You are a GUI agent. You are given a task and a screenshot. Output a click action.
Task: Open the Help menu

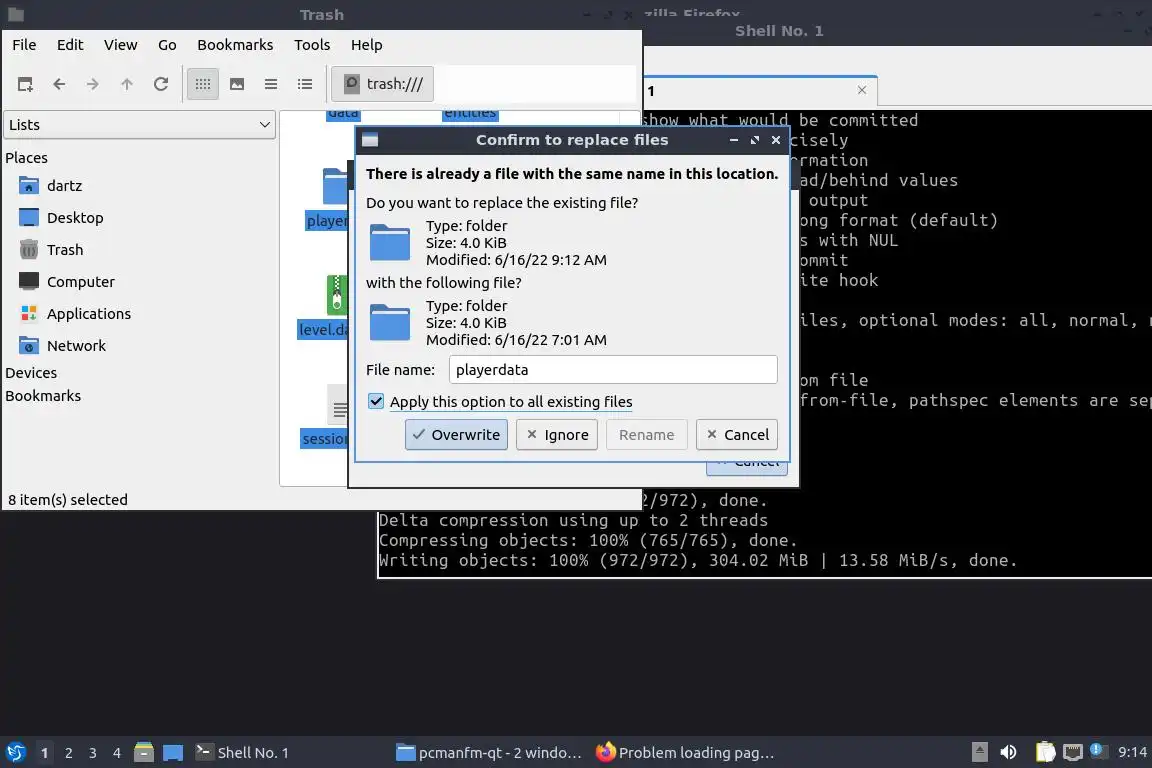[367, 45]
